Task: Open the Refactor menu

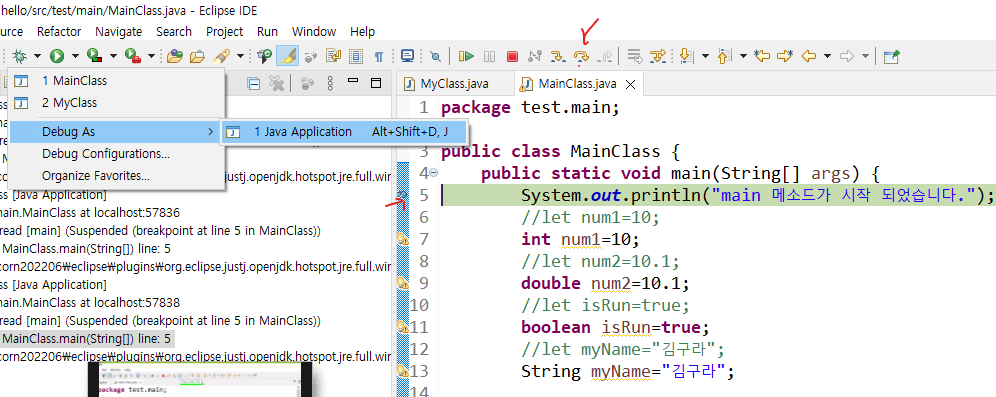Action: 59,31
